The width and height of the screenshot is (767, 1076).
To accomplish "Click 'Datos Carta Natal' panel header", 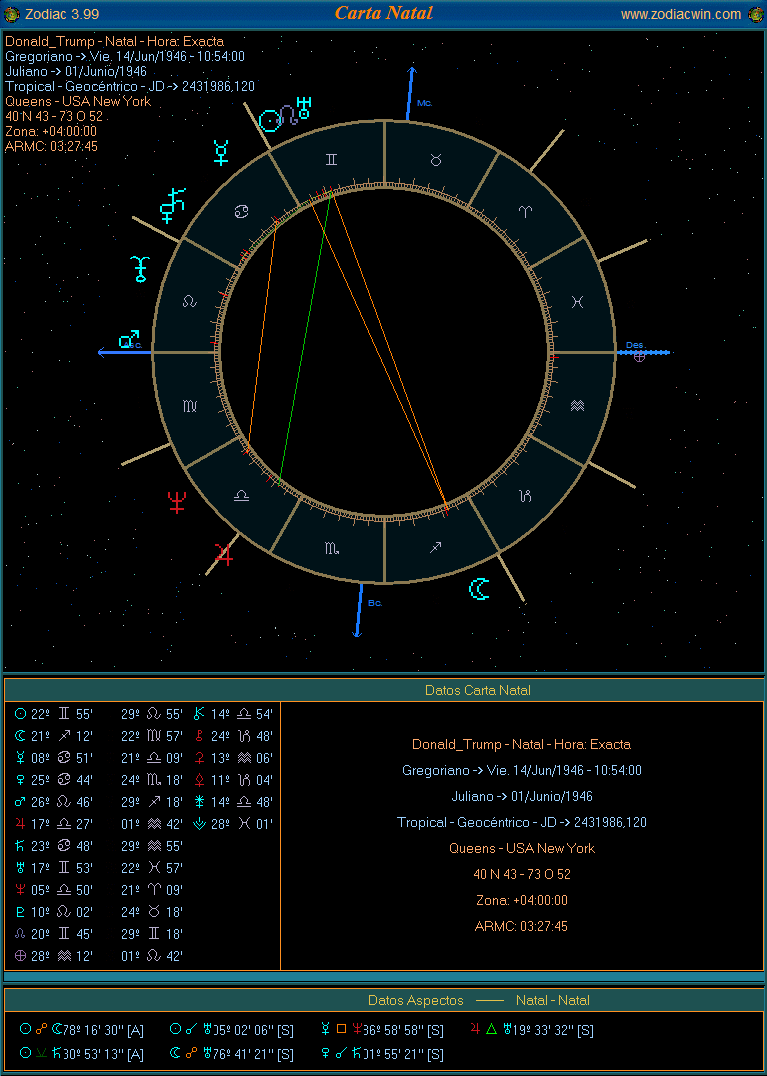I will click(477, 690).
